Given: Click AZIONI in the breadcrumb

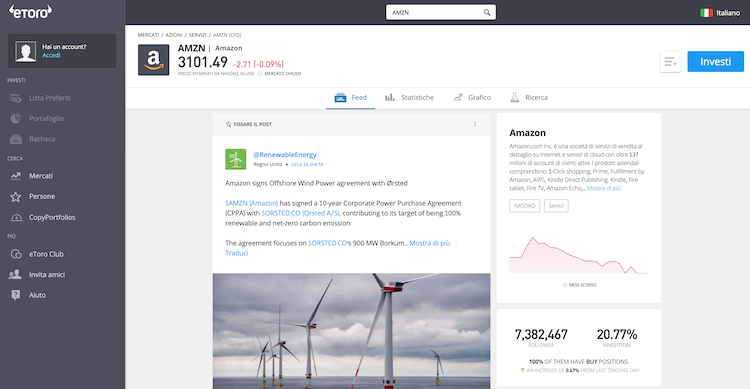Looking at the screenshot, I should 174,35.
